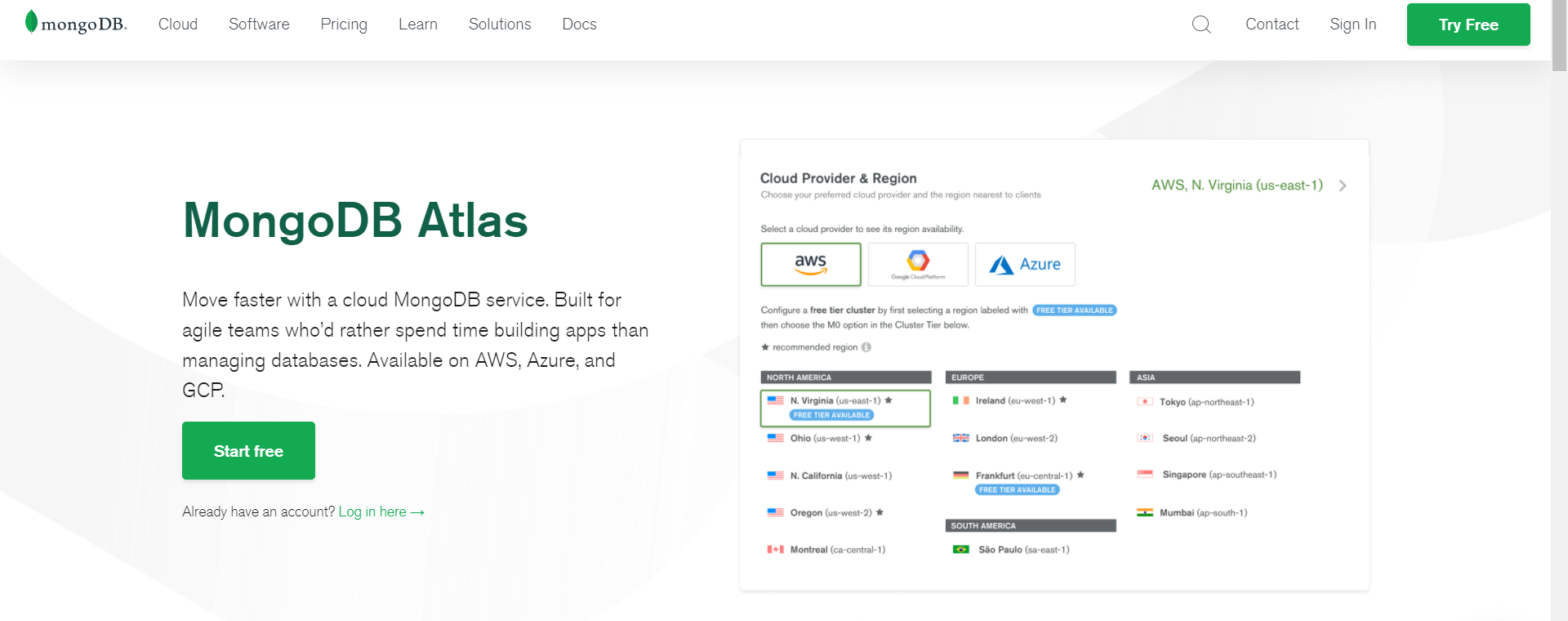Viewport: 1568px width, 621px height.
Task: Click FREE TIER AVAILABLE badge under Frankfurt
Action: [1017, 489]
